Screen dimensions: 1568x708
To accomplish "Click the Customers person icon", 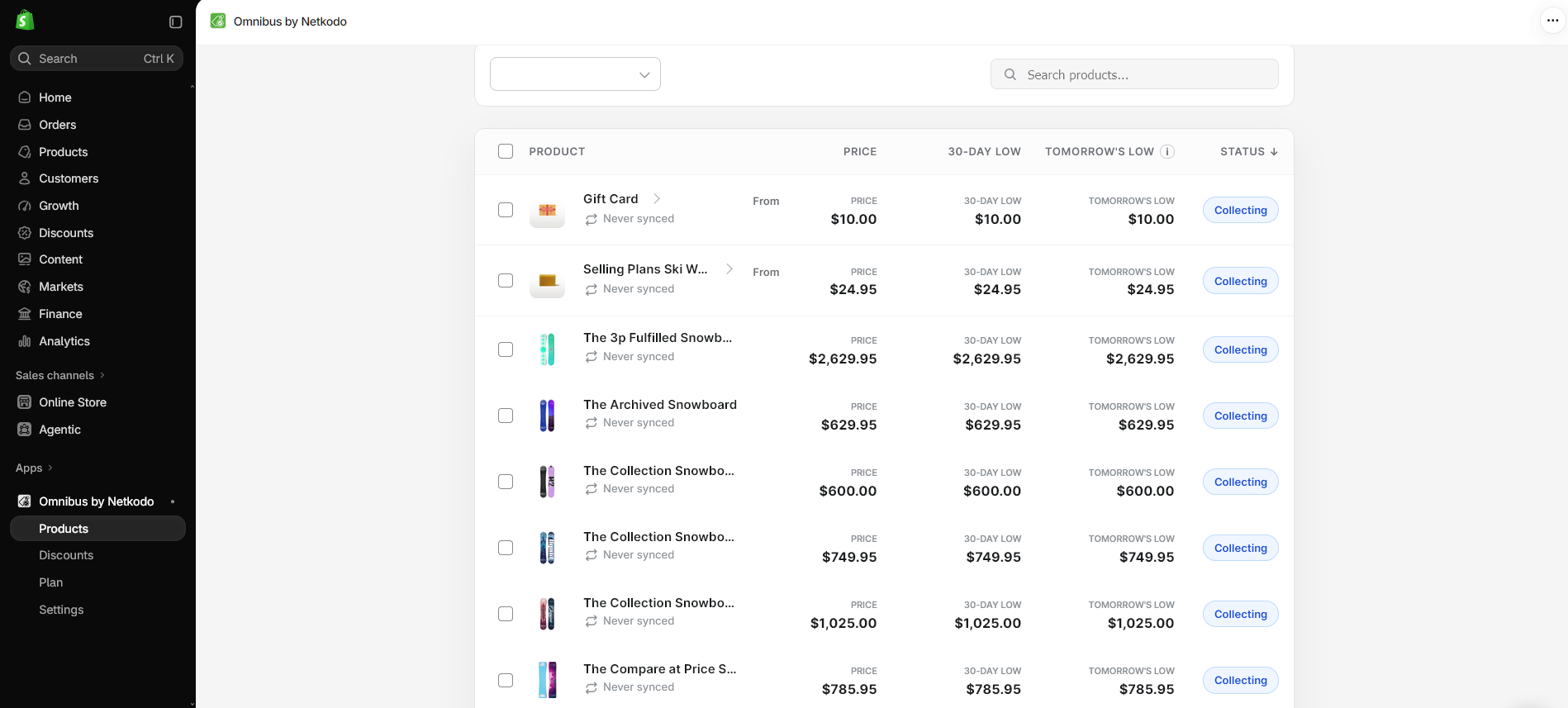I will (x=25, y=178).
